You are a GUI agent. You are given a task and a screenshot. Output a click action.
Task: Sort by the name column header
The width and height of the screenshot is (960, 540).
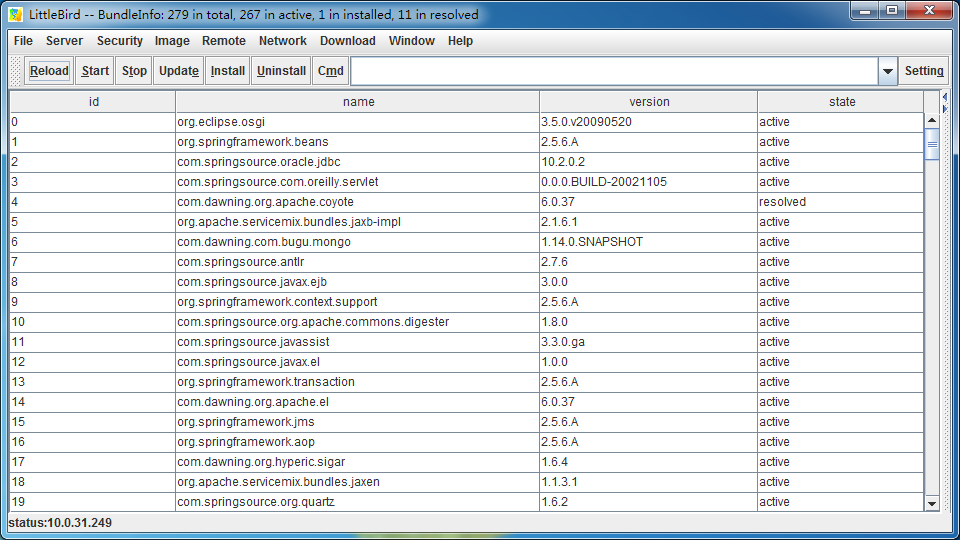coord(358,102)
